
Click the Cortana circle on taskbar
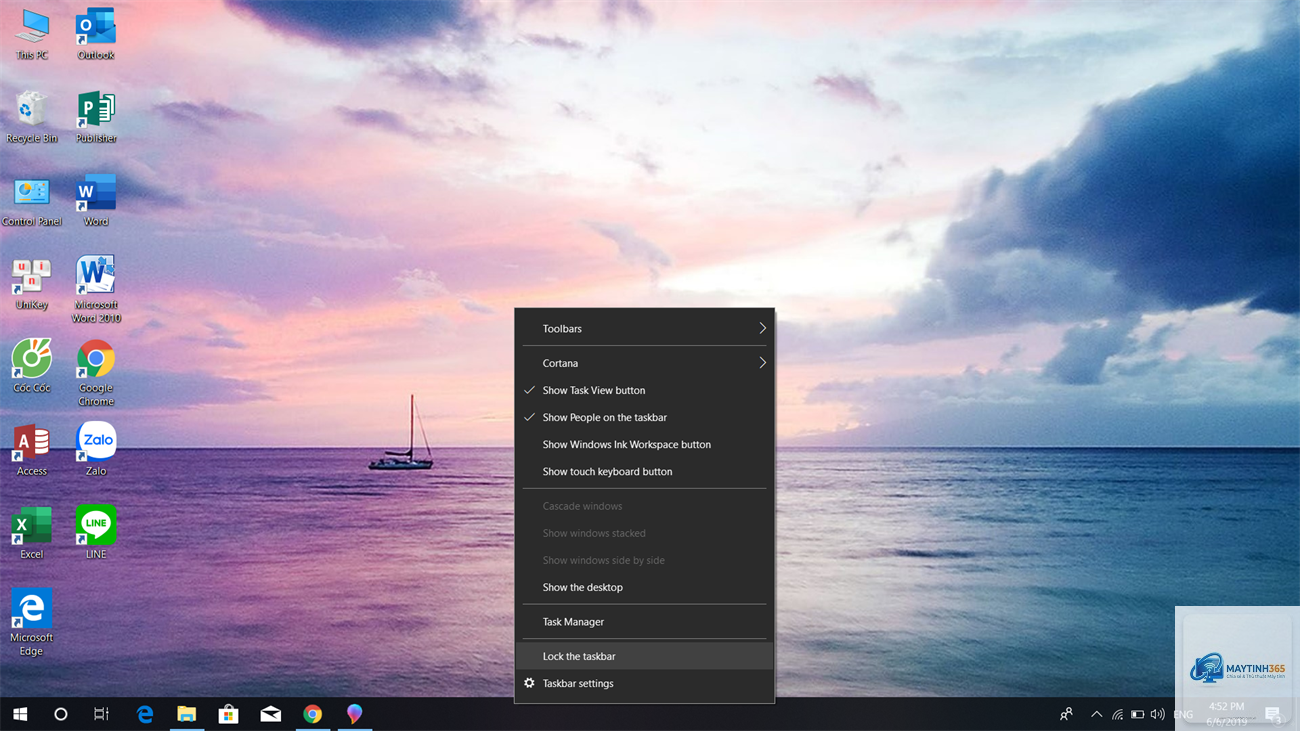click(60, 714)
